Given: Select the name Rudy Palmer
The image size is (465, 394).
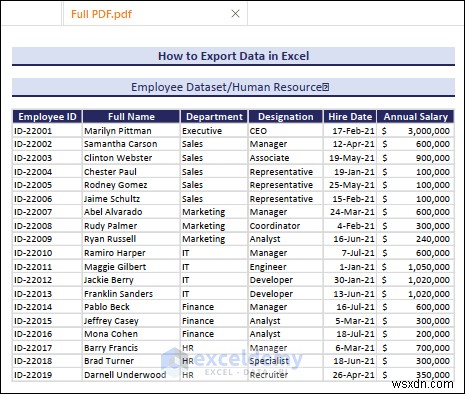Looking at the screenshot, I should [110, 226].
